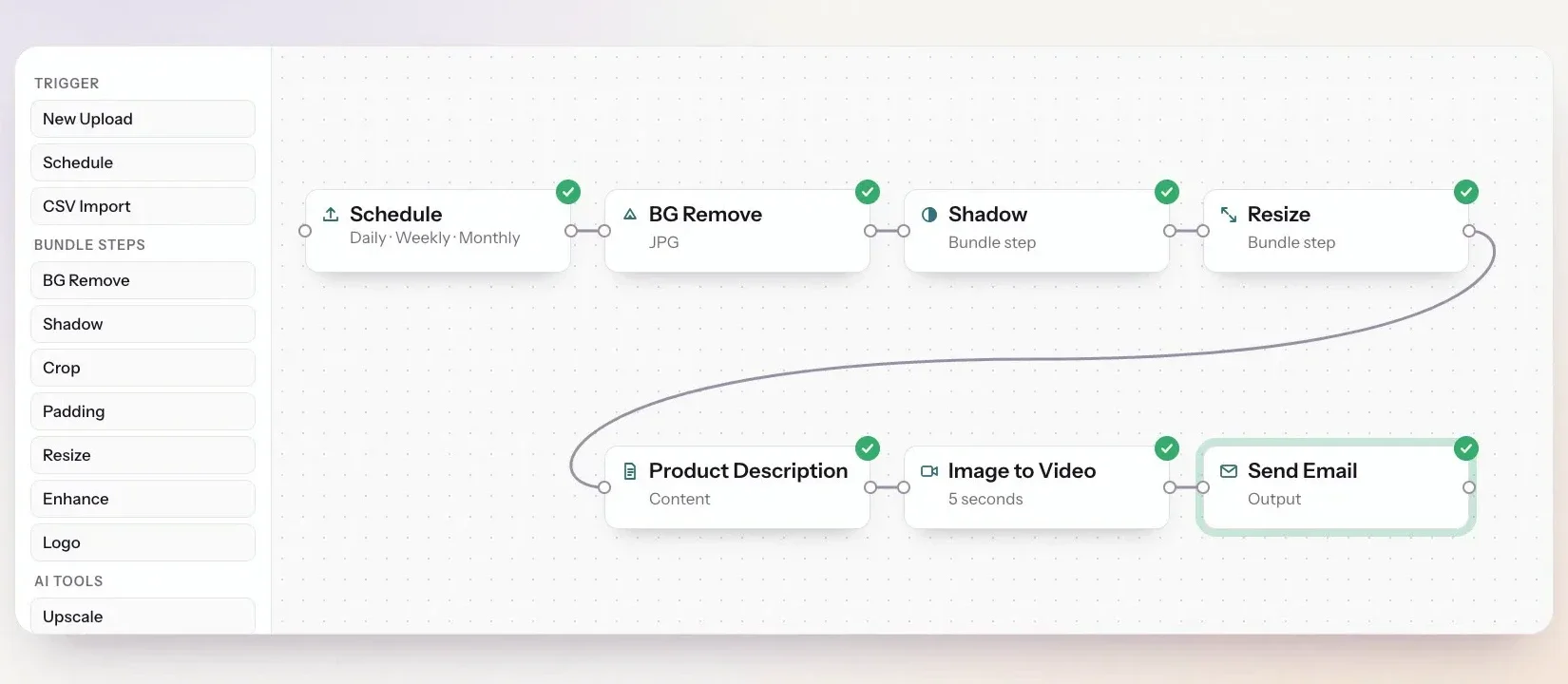The image size is (1568, 684).
Task: Select the Product Description node
Action: pyautogui.click(x=737, y=487)
